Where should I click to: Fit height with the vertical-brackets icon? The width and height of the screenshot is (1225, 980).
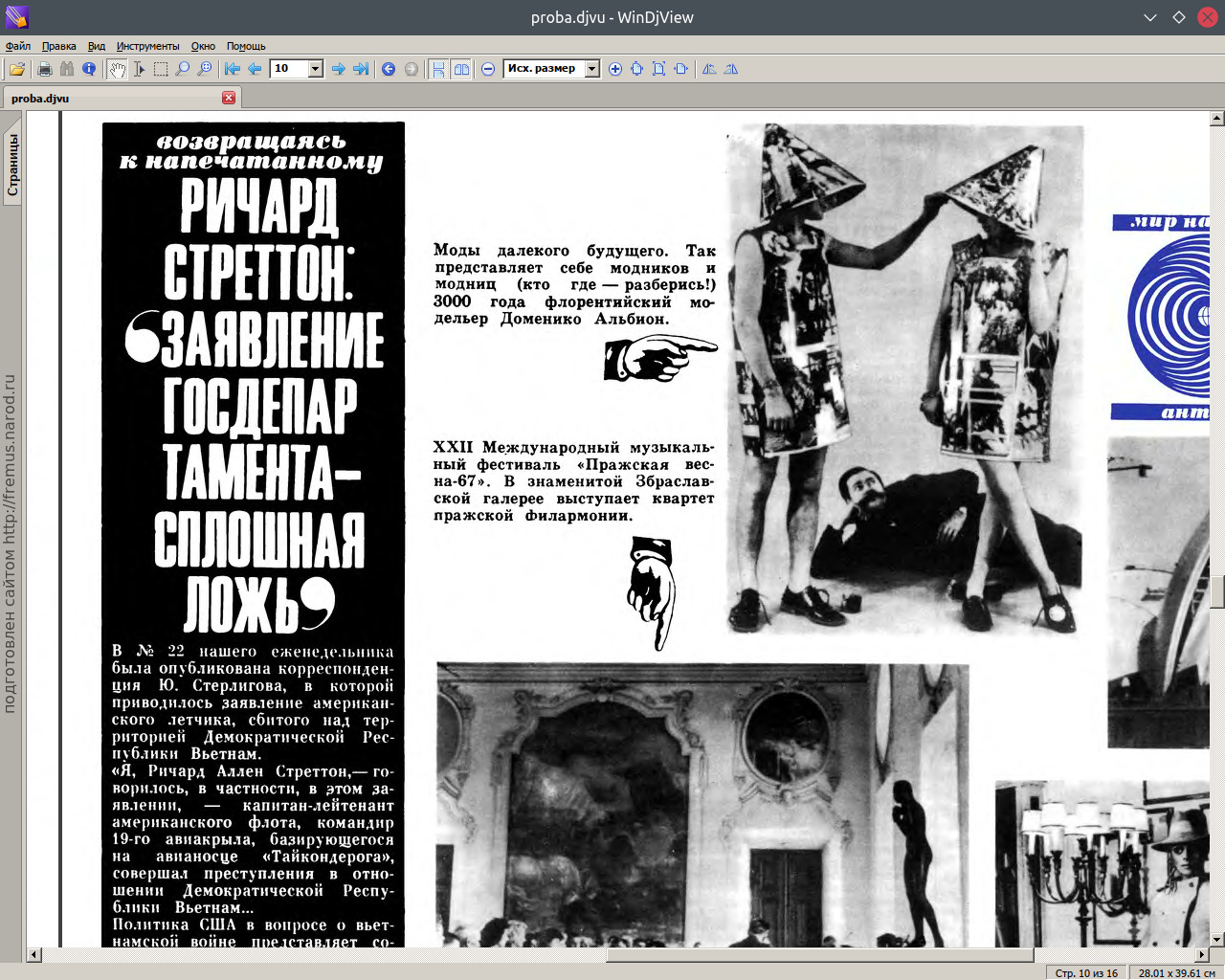[x=658, y=69]
